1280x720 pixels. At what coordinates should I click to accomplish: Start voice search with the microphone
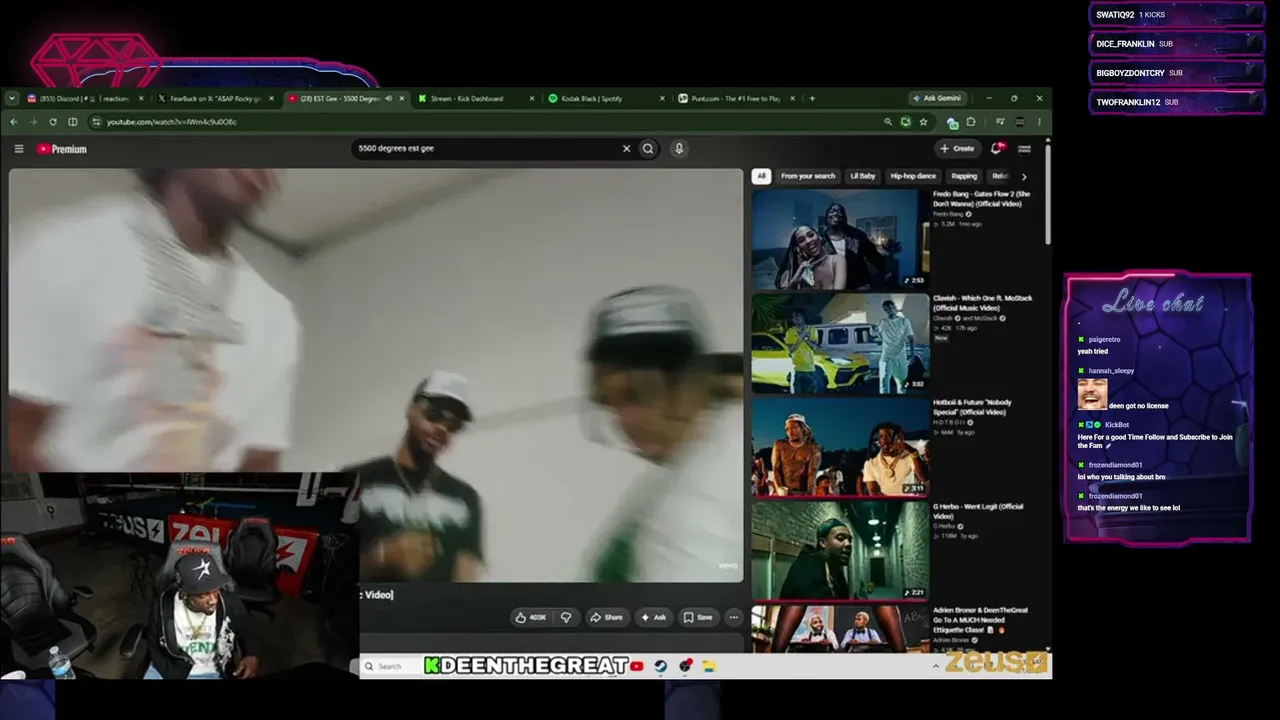tap(678, 149)
